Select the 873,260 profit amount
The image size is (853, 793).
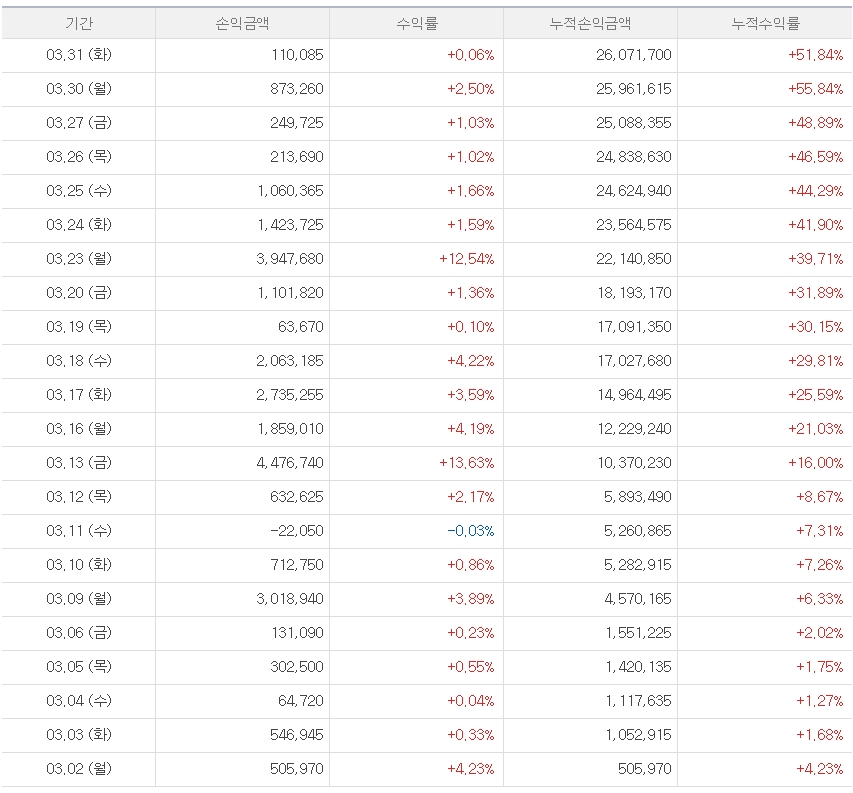(296, 89)
